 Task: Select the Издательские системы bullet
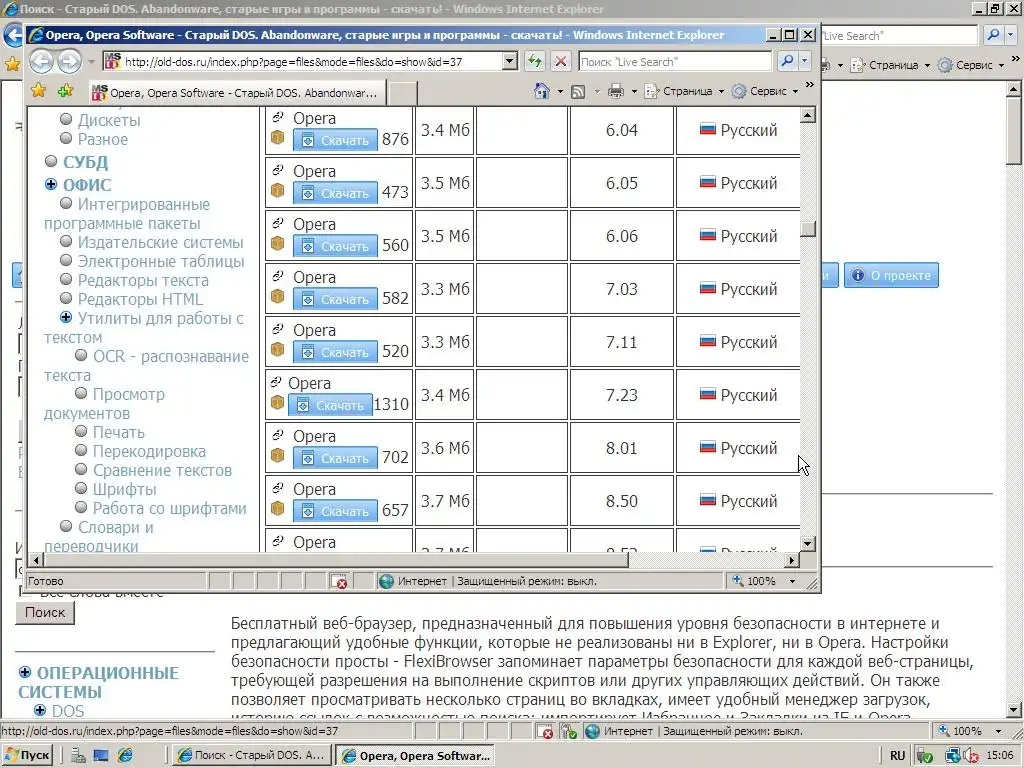pos(66,241)
